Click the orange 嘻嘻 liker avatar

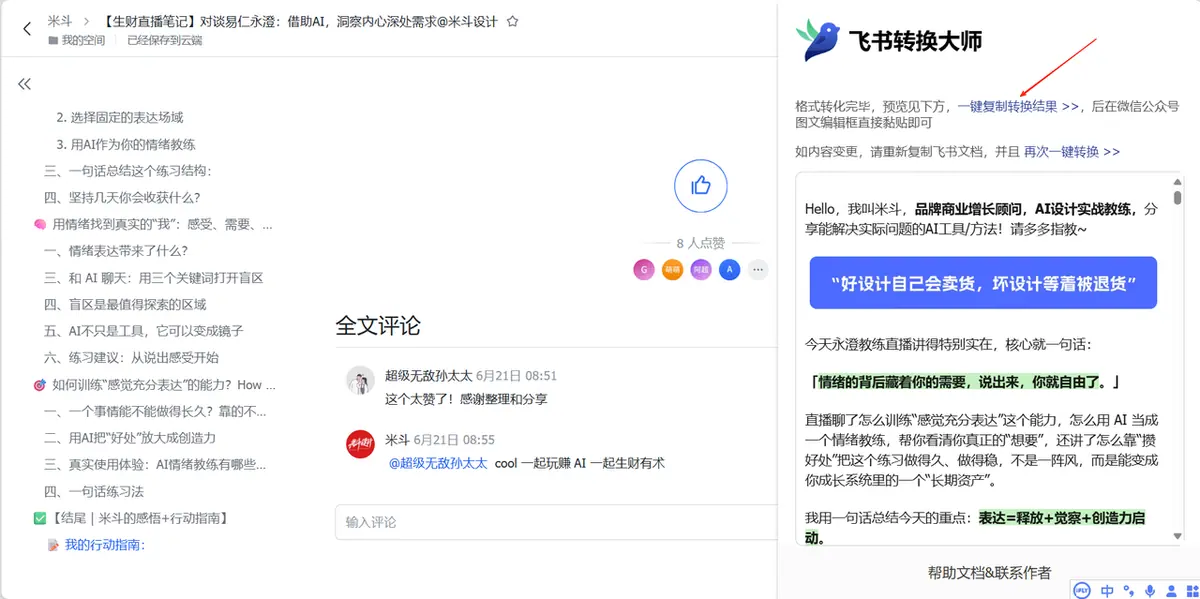(x=672, y=269)
